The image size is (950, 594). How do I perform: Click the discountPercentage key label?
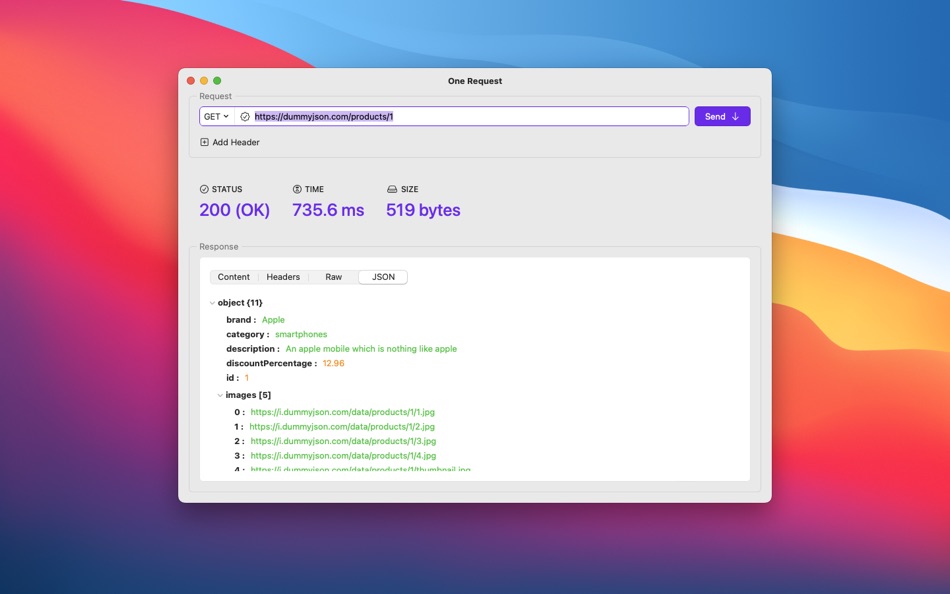pos(269,364)
